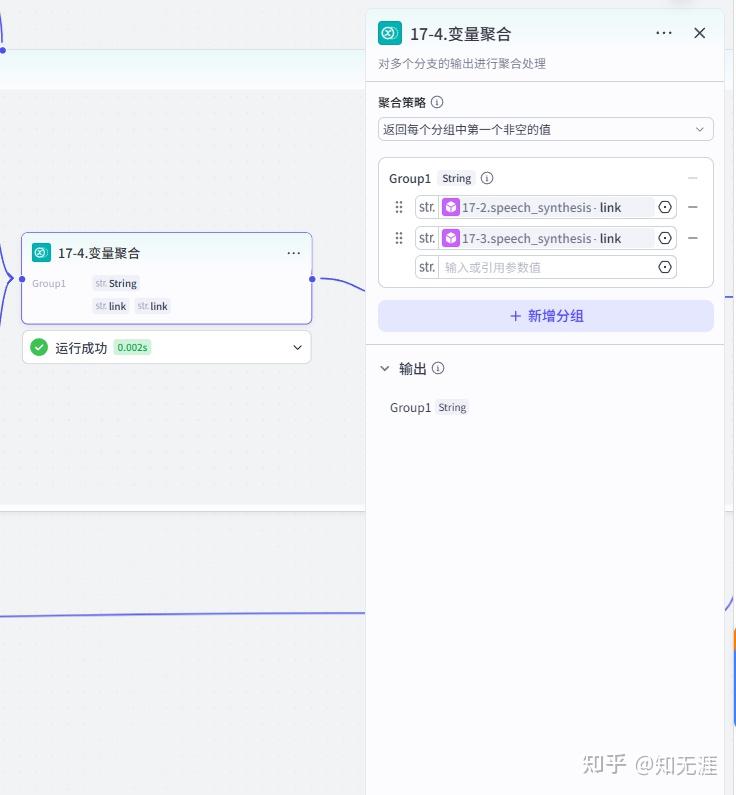The height and width of the screenshot is (795, 736).
Task: Expand the 运行成功 result dropdown
Action: (298, 347)
